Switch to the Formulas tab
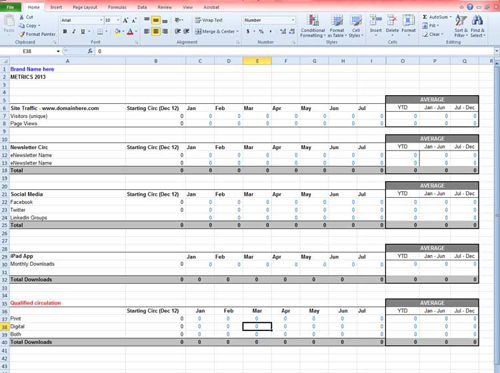This screenshot has height=373, width=500. 117,7
